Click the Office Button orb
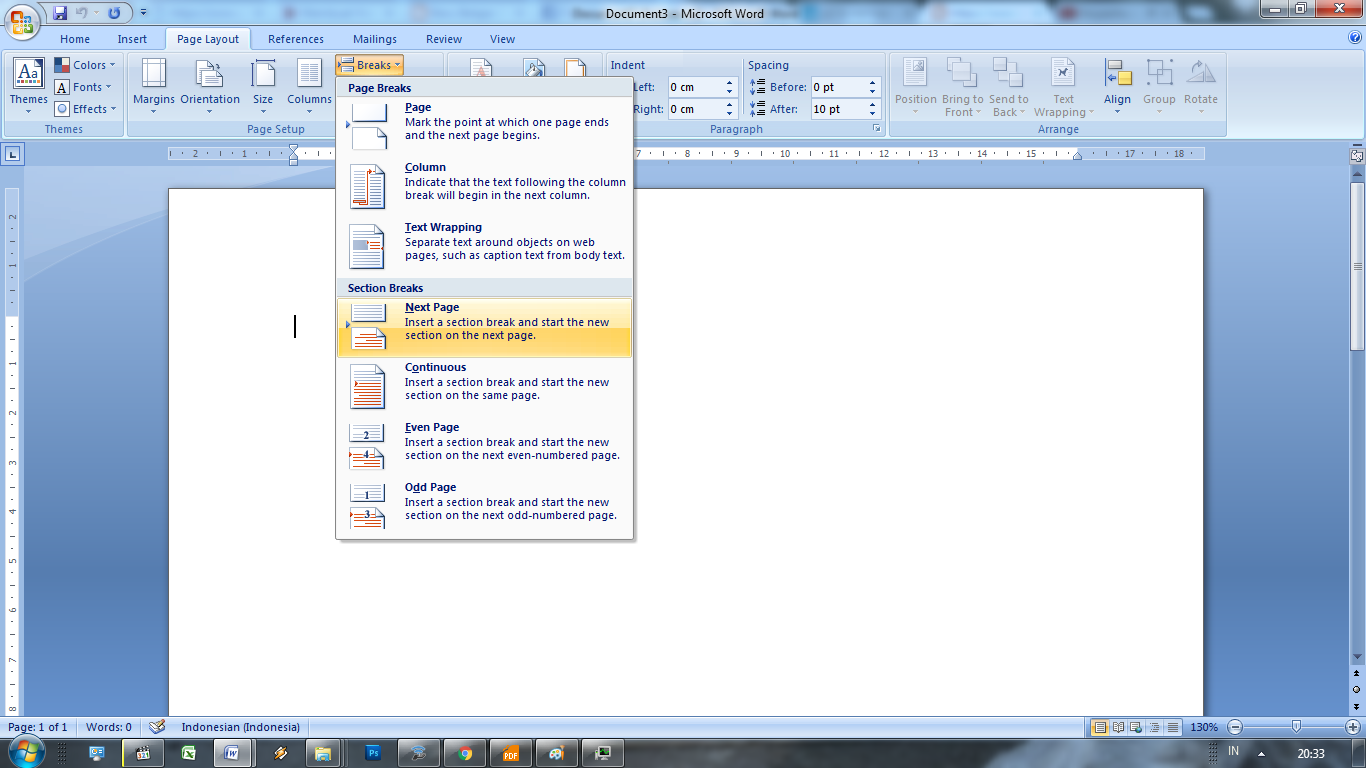 [x=22, y=20]
